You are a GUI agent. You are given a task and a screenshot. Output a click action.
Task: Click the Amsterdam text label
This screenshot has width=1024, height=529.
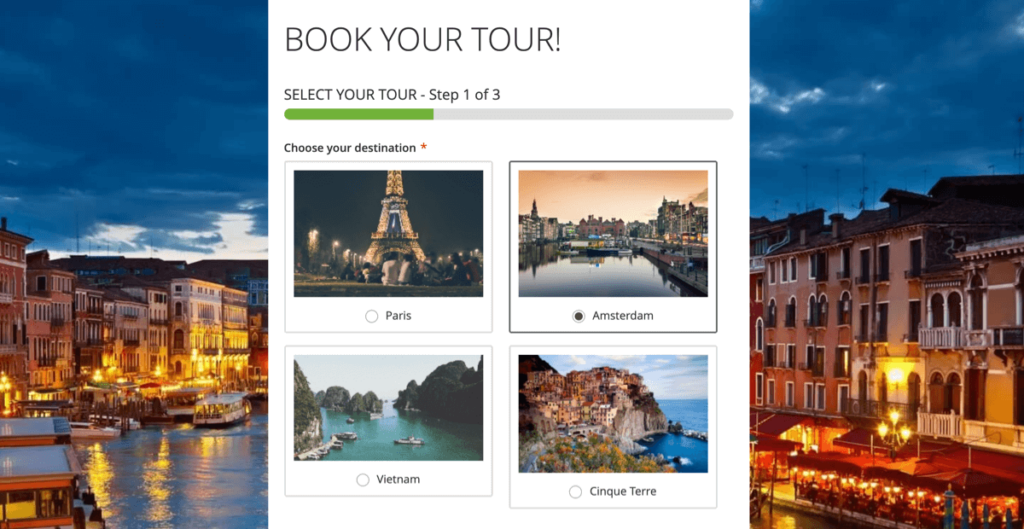click(x=622, y=316)
